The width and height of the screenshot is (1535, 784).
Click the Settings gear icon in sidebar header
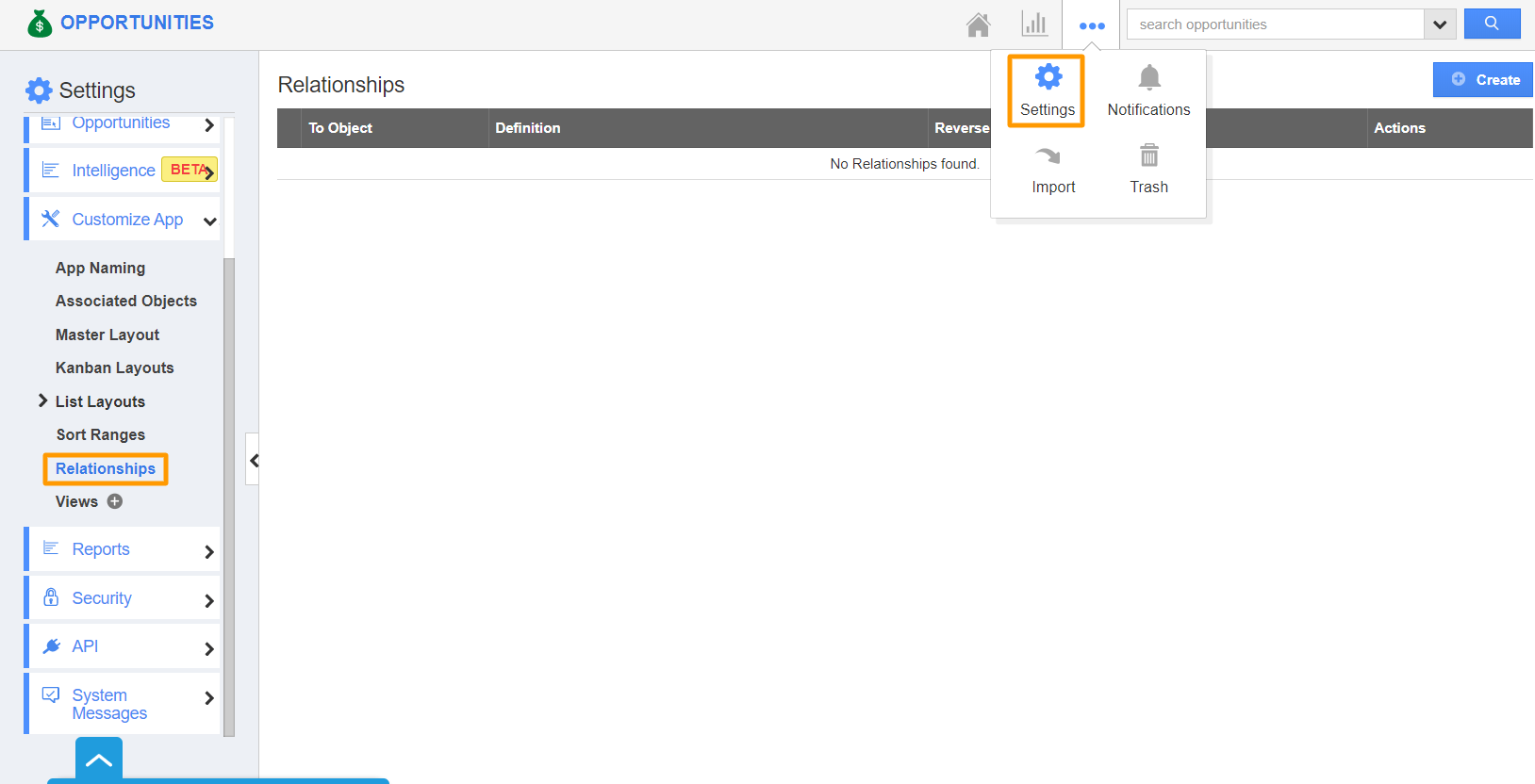(x=39, y=90)
